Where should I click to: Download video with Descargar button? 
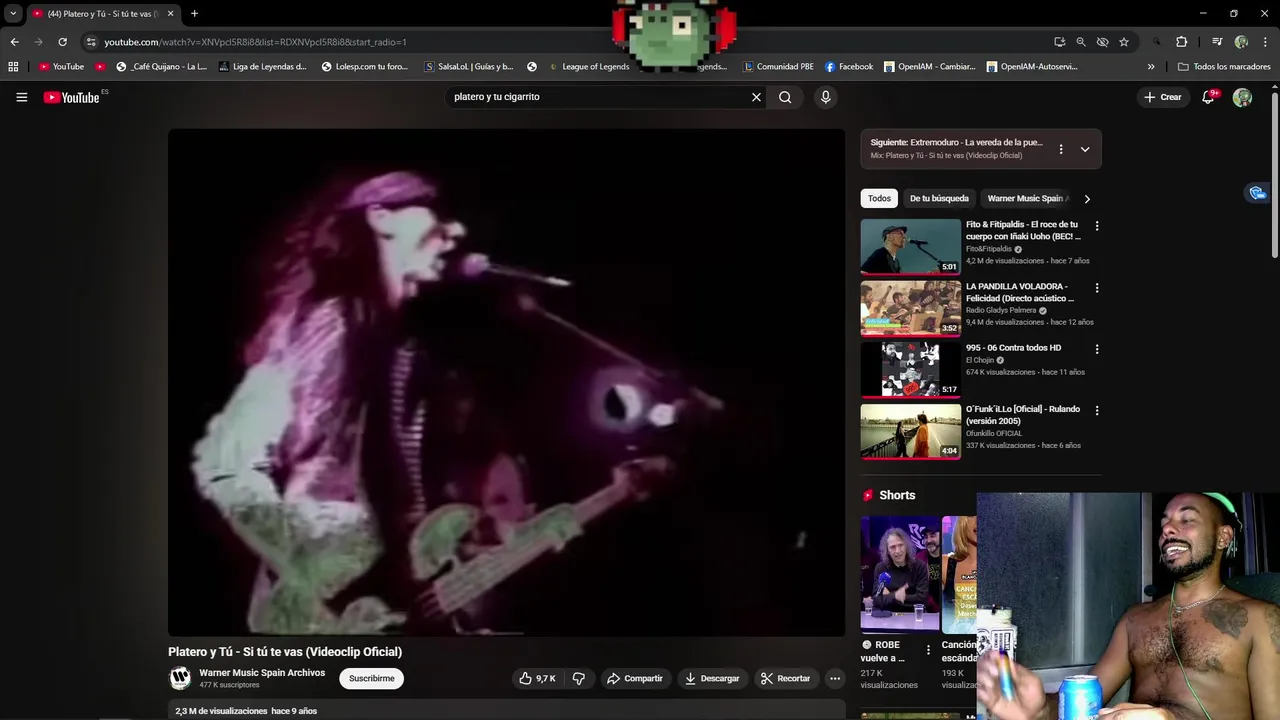(x=712, y=678)
